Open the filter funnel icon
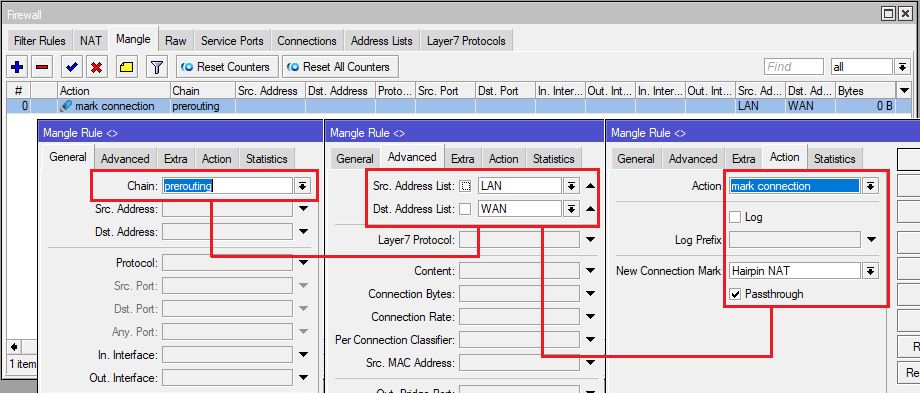 (157, 67)
